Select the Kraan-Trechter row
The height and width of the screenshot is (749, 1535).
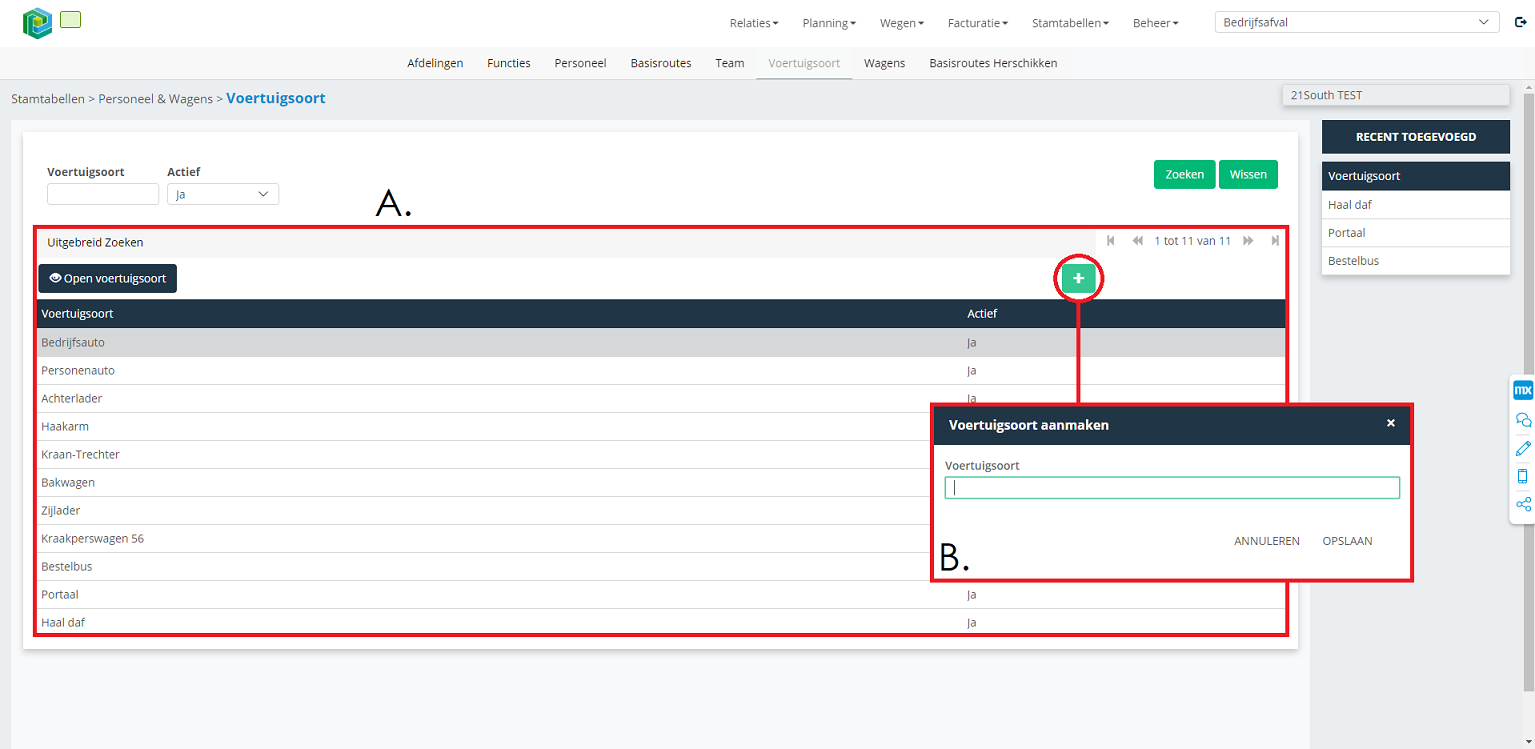coord(484,454)
